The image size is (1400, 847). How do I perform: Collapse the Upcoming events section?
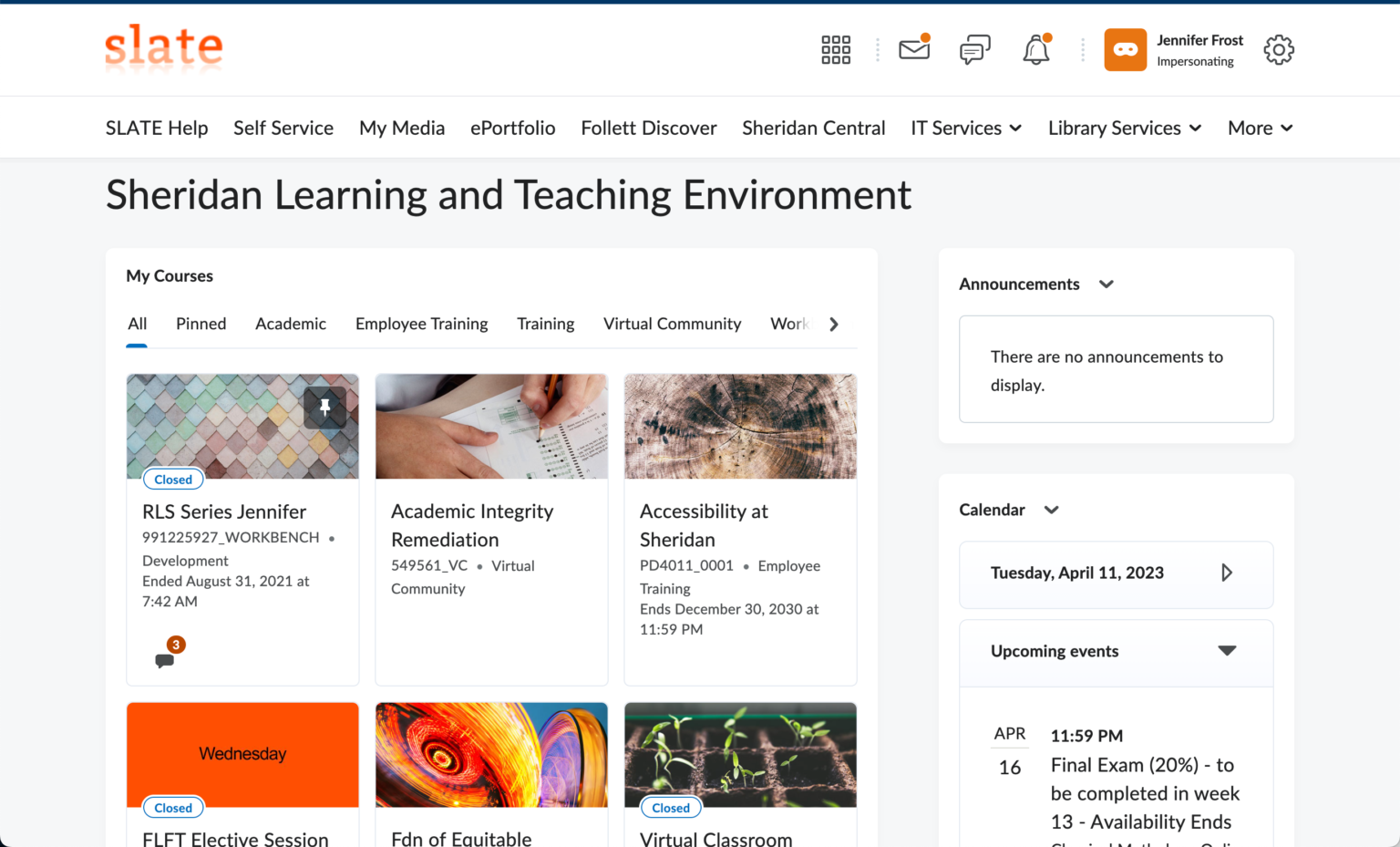(x=1227, y=651)
